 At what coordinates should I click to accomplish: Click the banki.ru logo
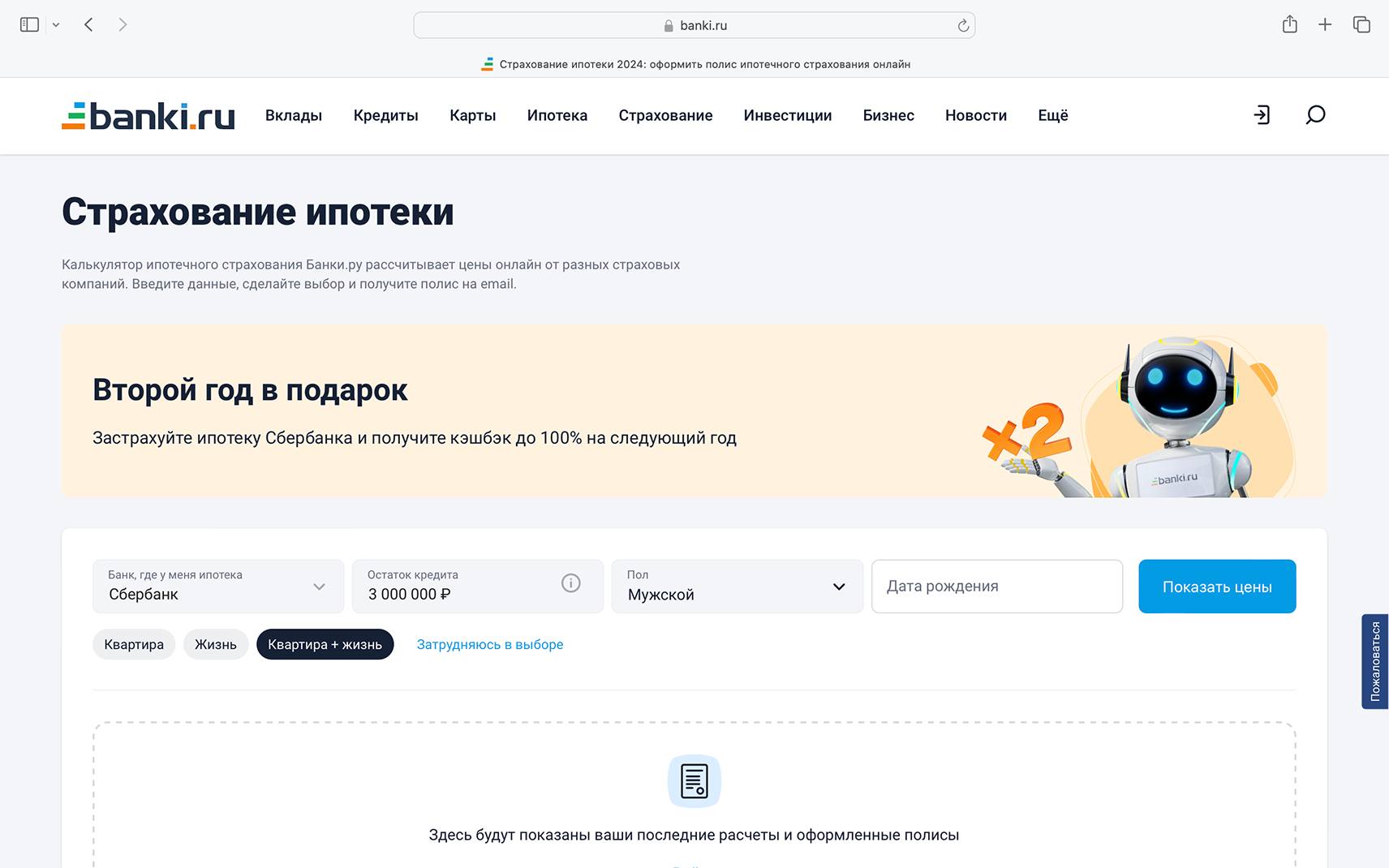point(148,116)
